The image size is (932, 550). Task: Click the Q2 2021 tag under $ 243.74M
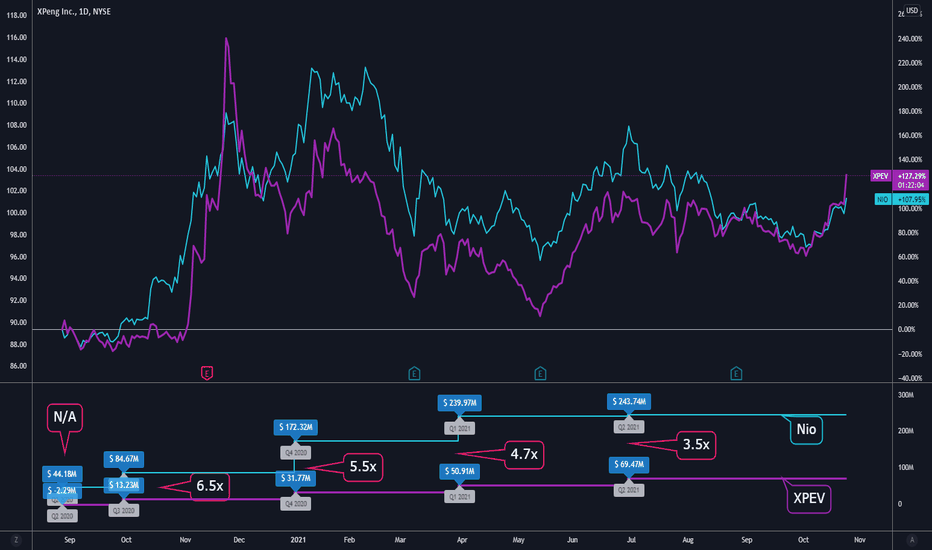(629, 427)
